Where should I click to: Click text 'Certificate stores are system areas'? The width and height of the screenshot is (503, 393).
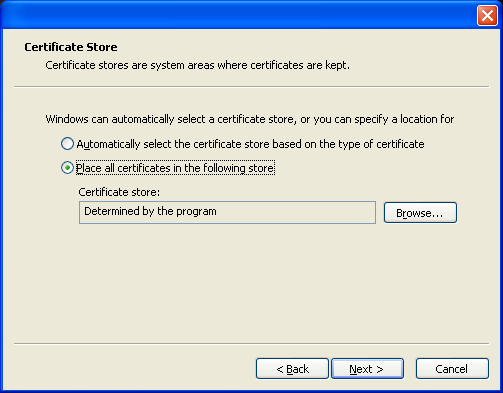pyautogui.click(x=130, y=65)
